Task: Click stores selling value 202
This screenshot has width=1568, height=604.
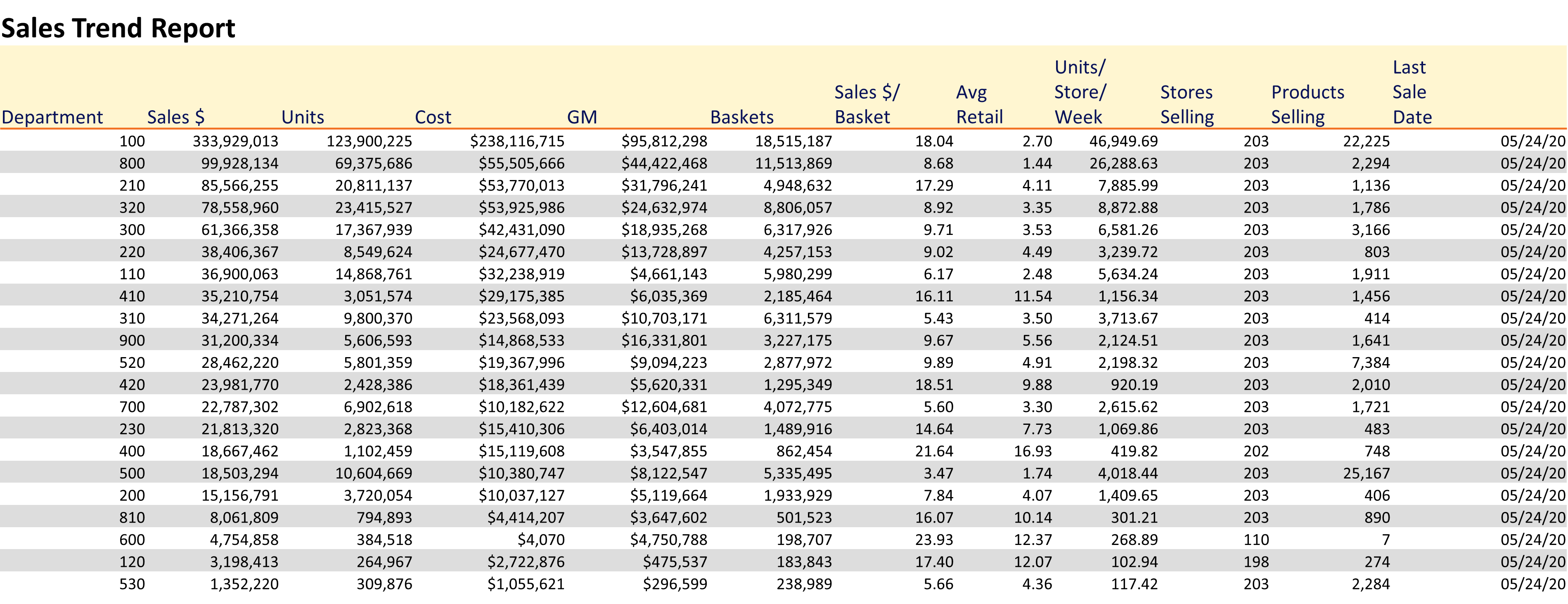Action: pyautogui.click(x=1256, y=451)
